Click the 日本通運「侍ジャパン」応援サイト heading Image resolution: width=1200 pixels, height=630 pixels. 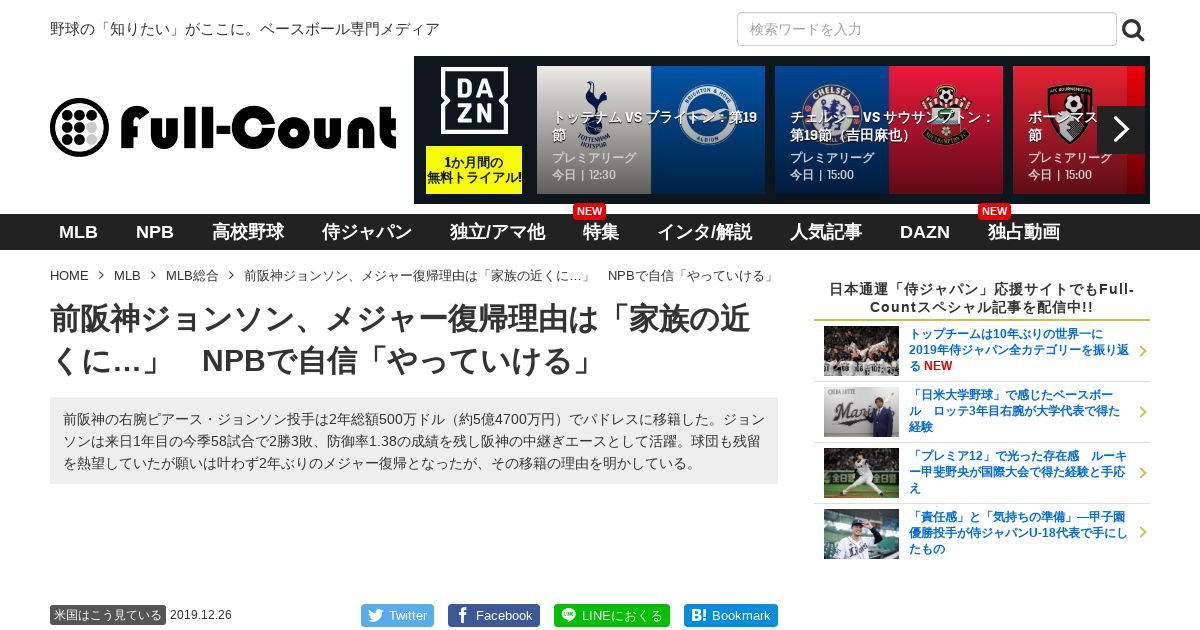[x=982, y=298]
